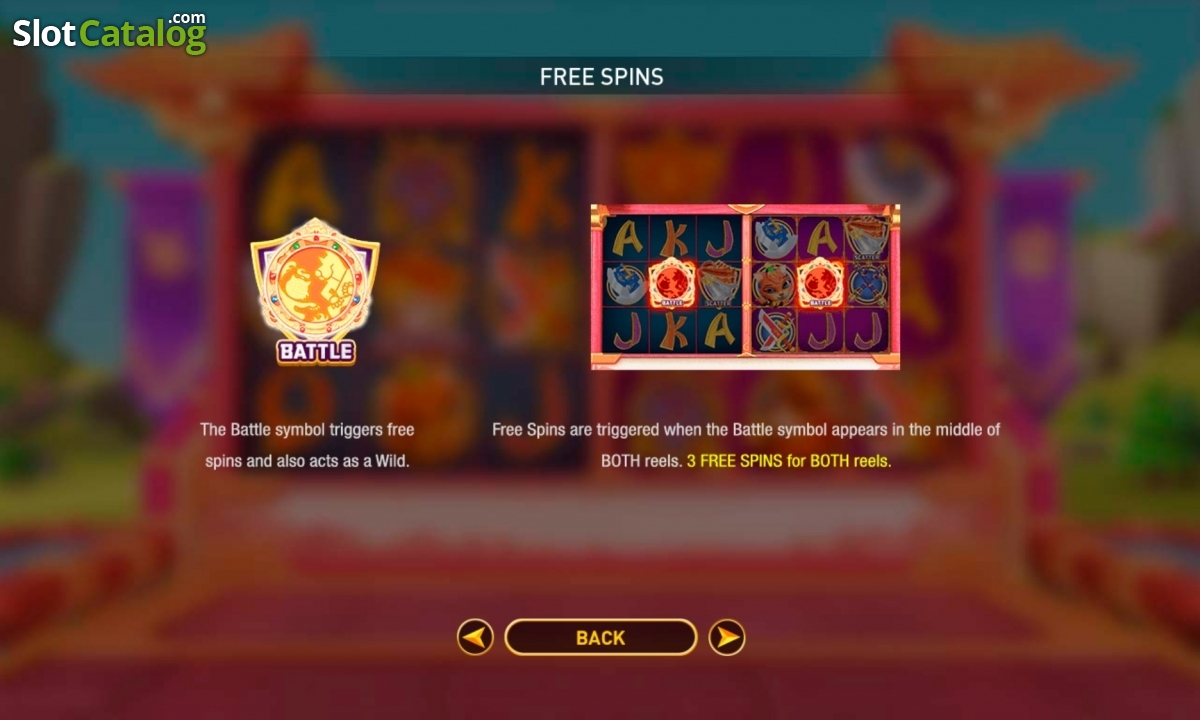The height and width of the screenshot is (720, 1200).
Task: Click the BATTLE label under the large shield
Action: [x=316, y=351]
